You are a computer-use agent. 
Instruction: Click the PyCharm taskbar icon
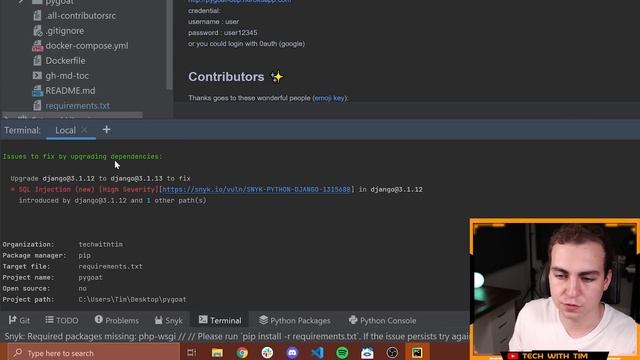[417, 353]
